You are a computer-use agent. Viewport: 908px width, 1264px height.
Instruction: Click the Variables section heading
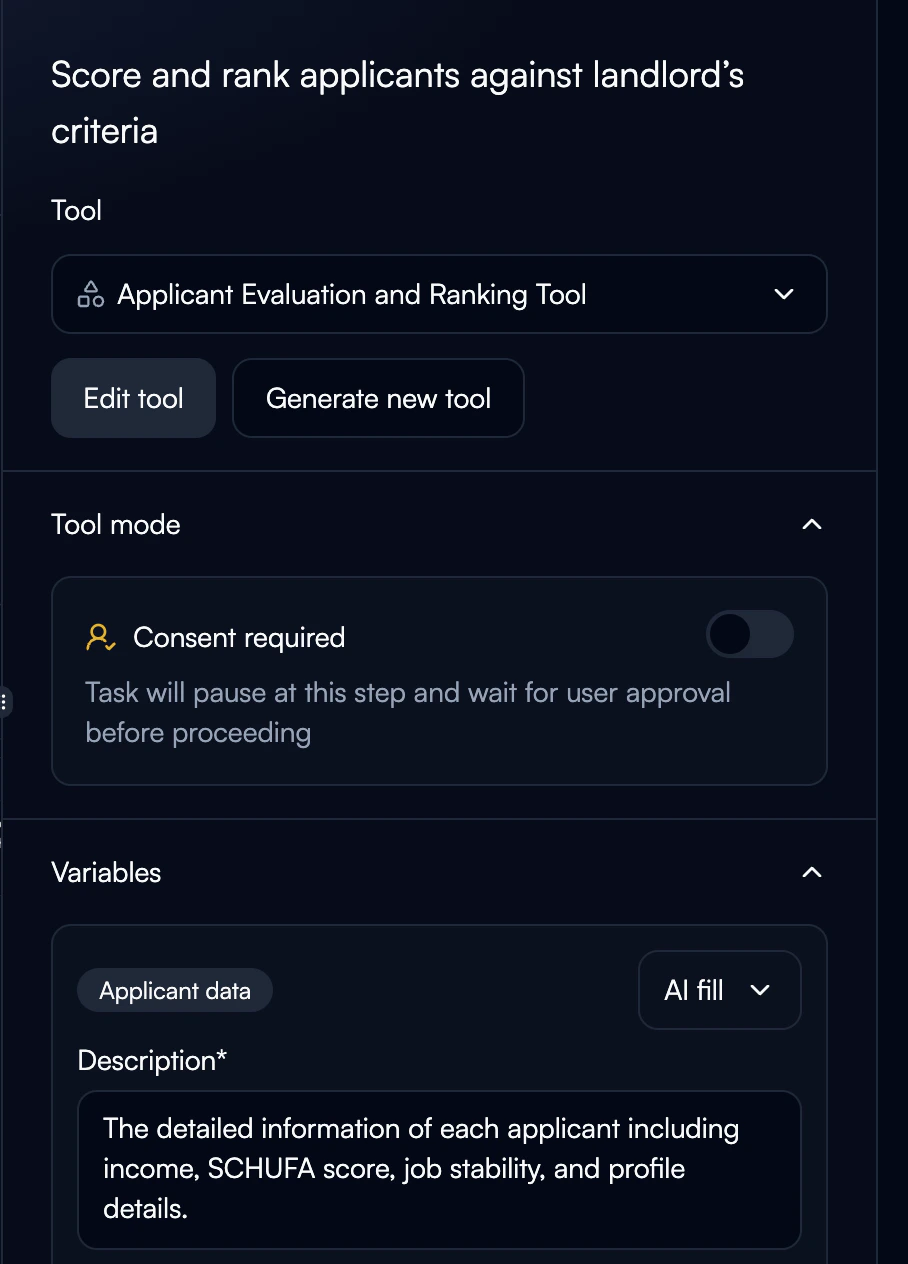(x=106, y=872)
